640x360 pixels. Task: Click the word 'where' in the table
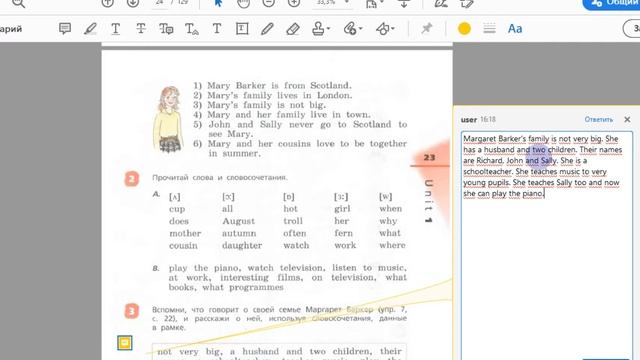pos(392,245)
